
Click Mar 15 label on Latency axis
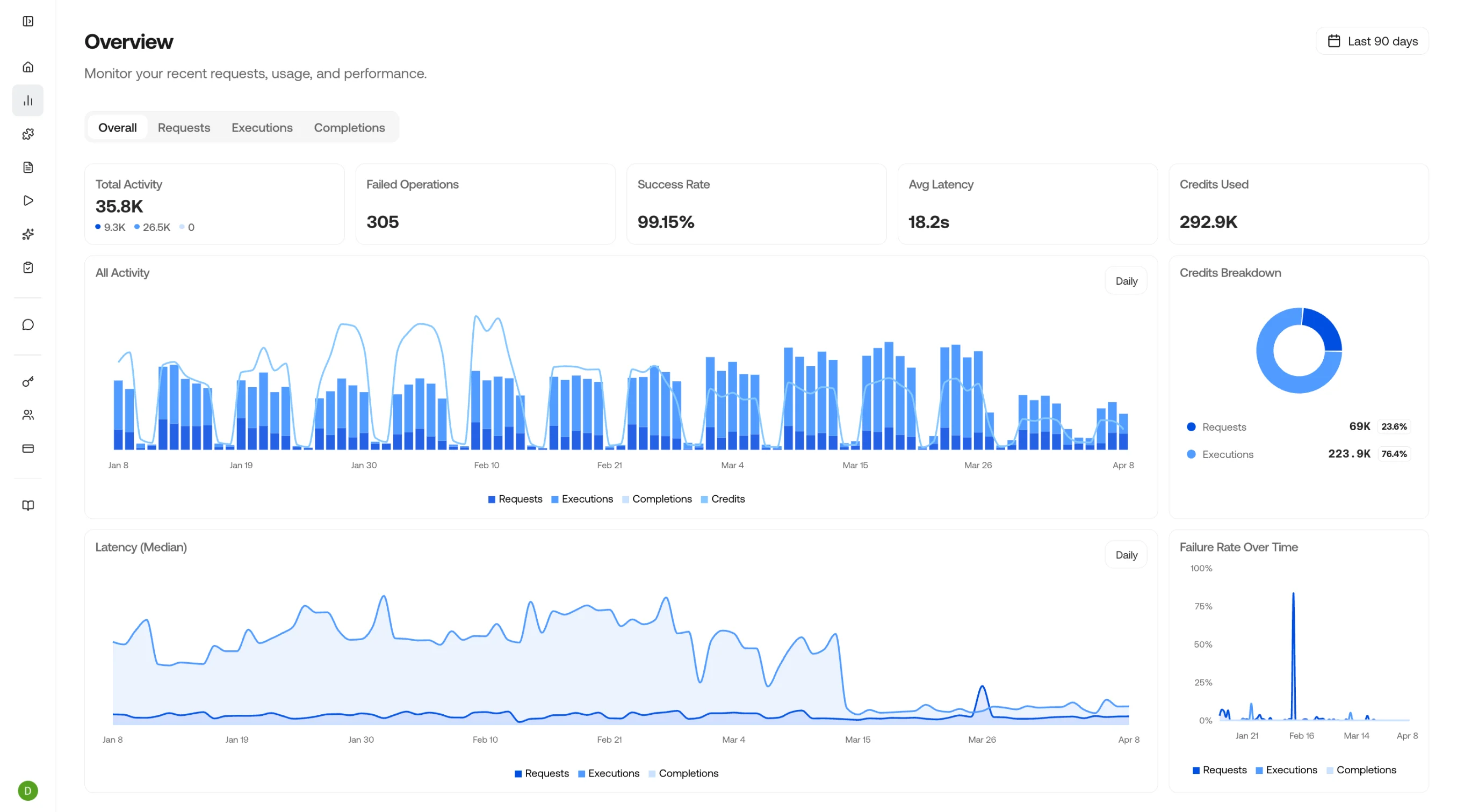857,740
